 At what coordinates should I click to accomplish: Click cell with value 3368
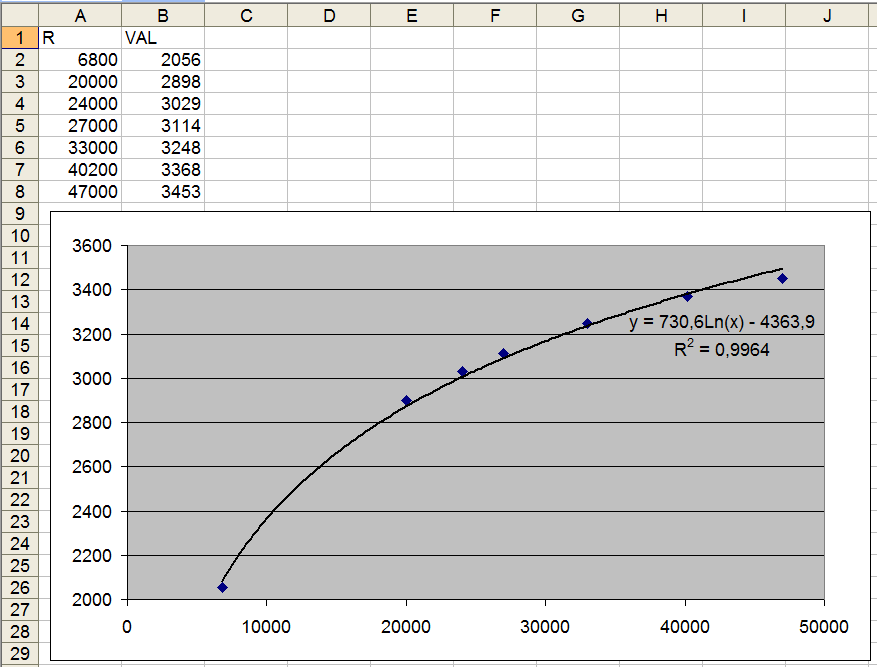point(163,169)
